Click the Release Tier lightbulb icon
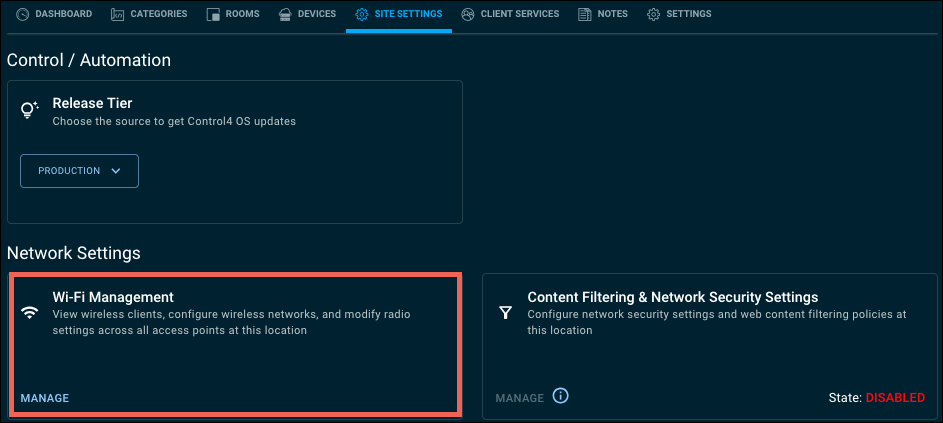 coord(30,111)
